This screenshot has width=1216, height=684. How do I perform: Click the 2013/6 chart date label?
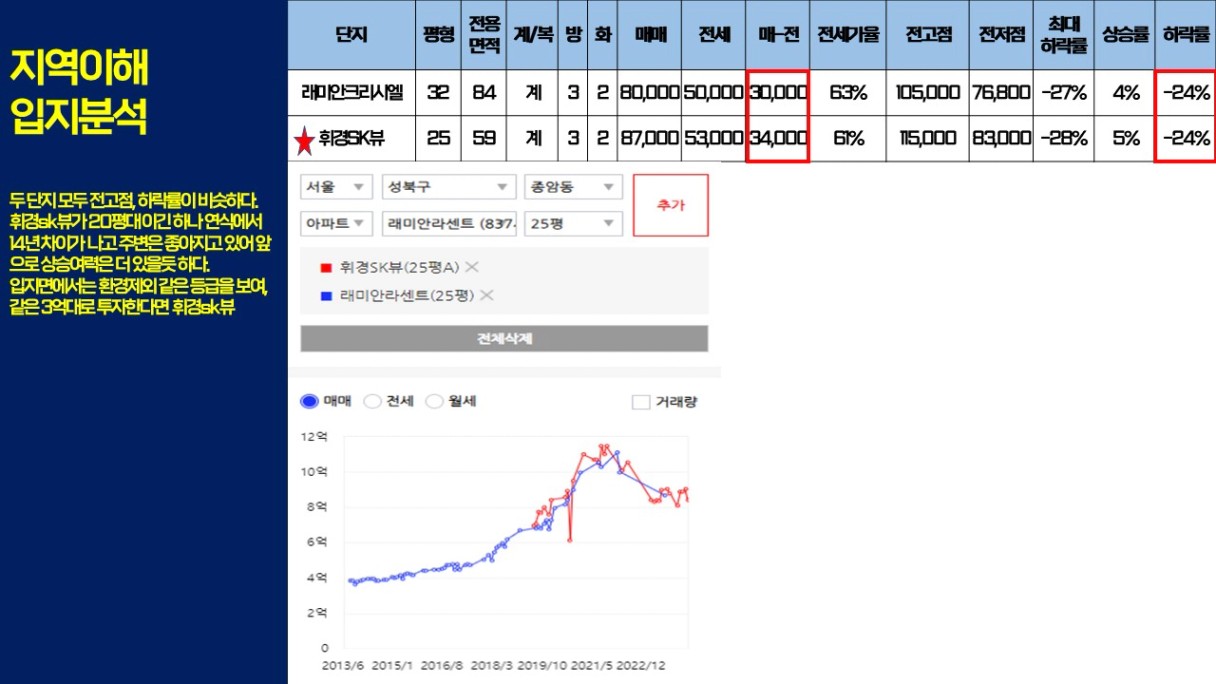point(342,665)
